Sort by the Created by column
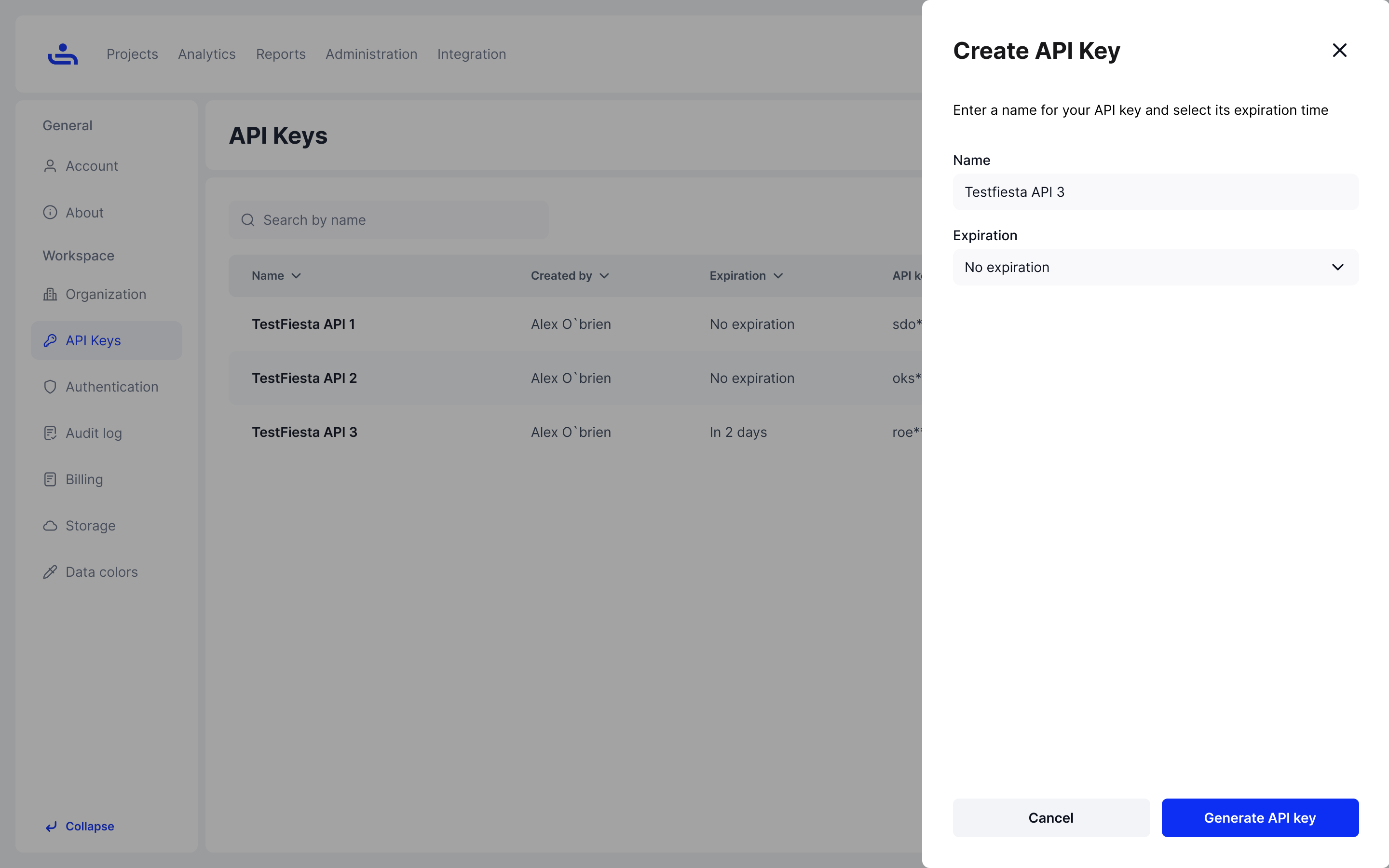 pyautogui.click(x=570, y=275)
